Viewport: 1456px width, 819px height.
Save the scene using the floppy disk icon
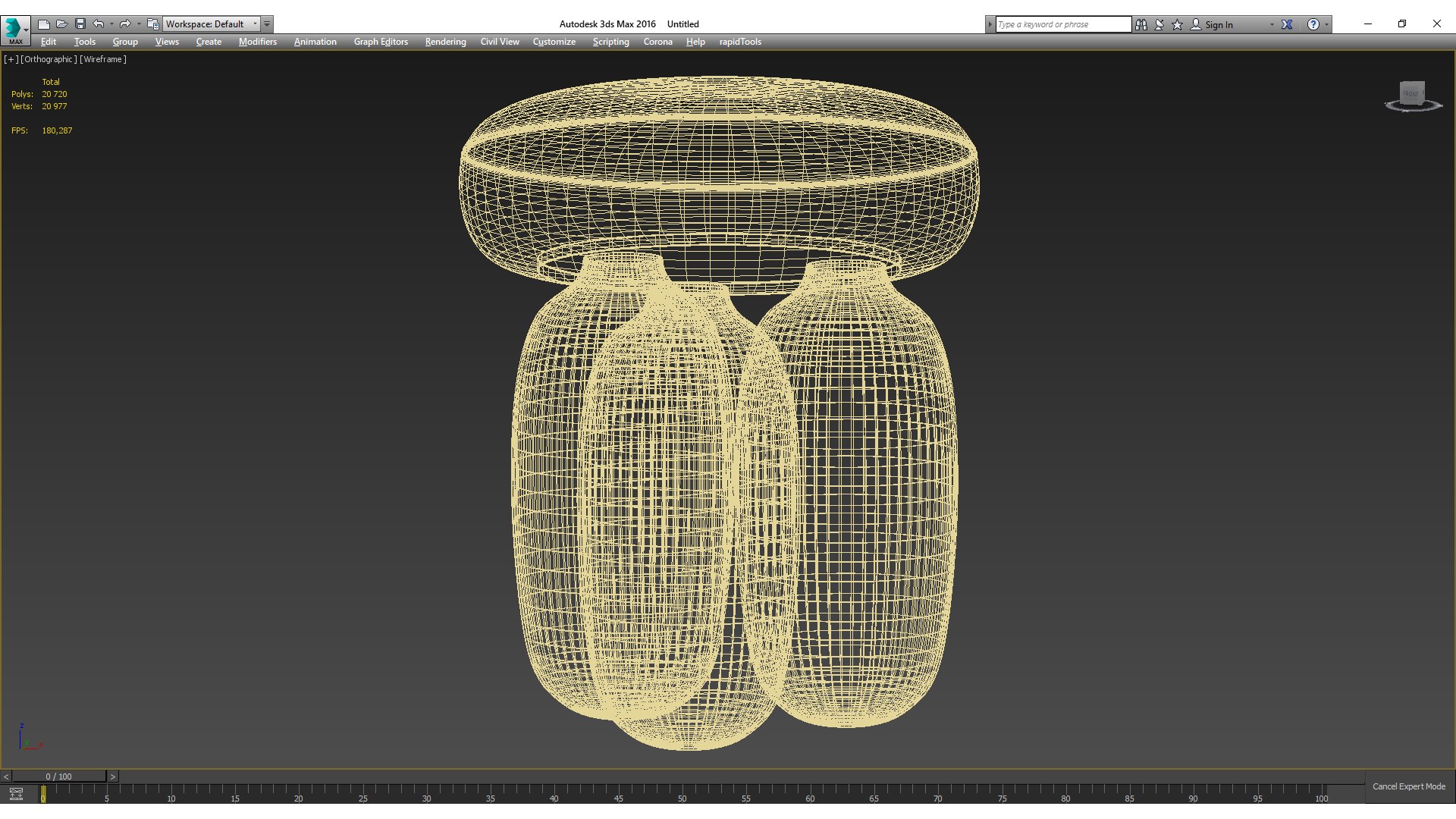pos(80,24)
